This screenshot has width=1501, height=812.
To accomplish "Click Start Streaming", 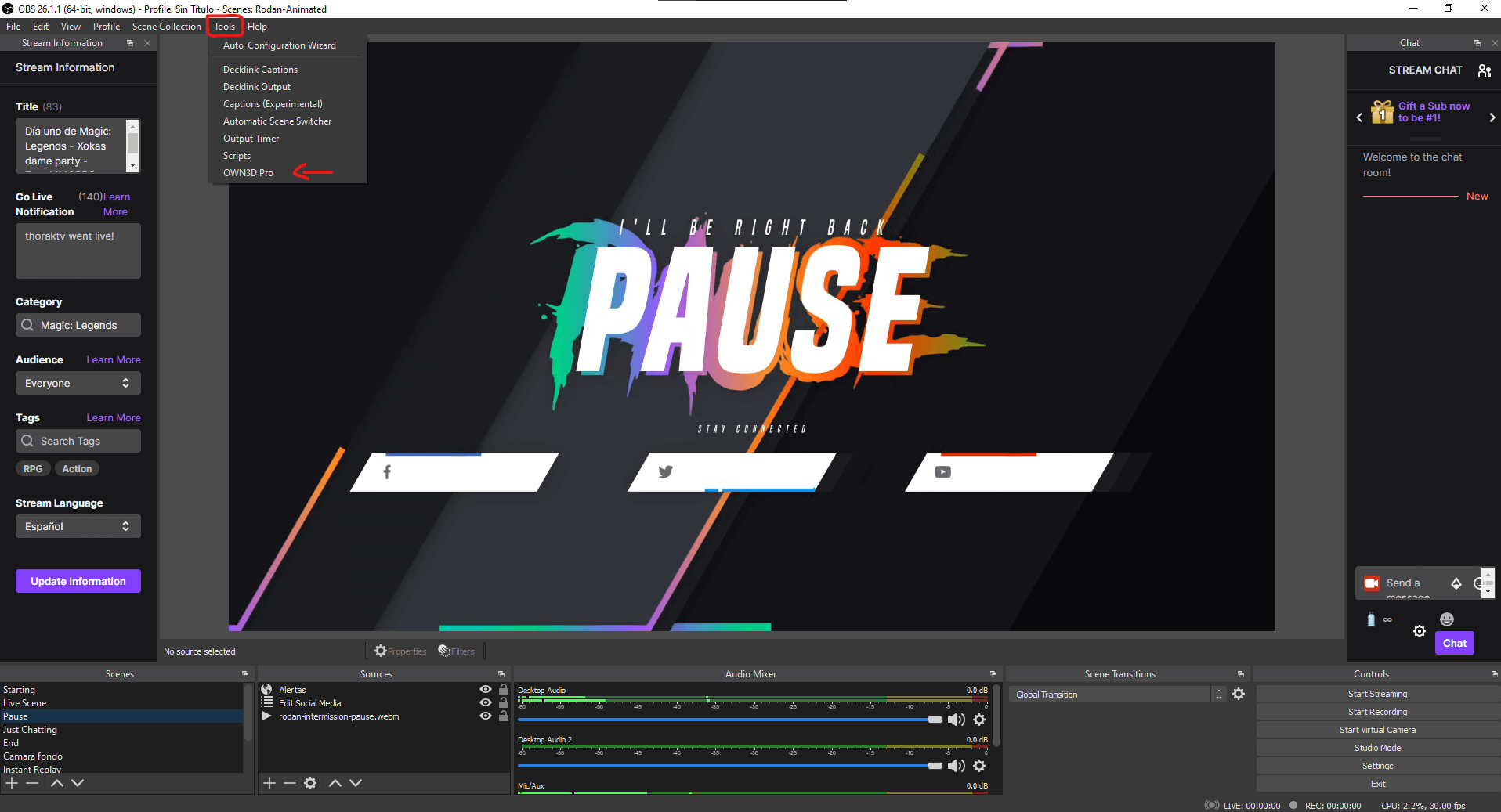I will pyautogui.click(x=1377, y=693).
